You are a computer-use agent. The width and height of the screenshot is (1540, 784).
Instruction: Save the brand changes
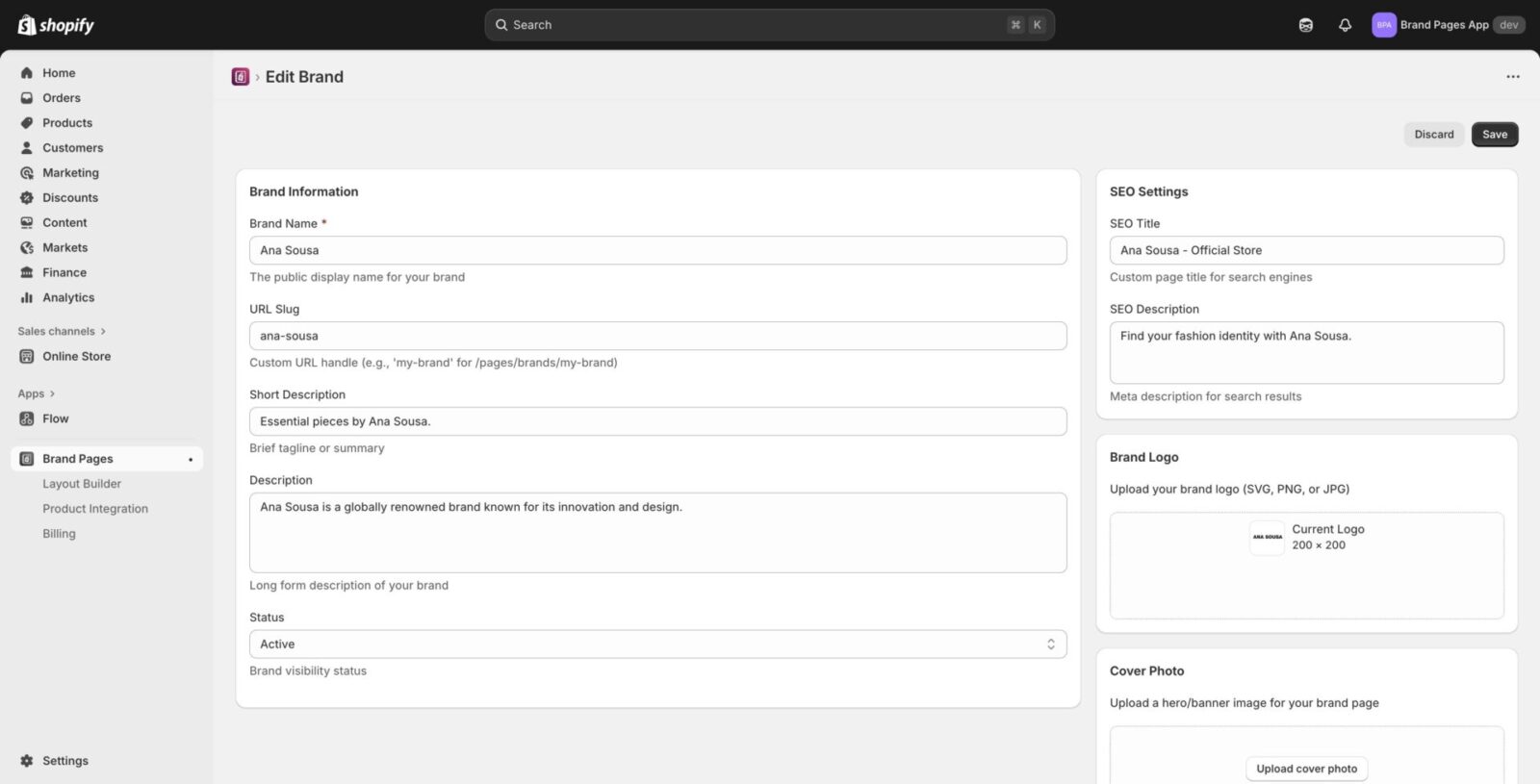click(1495, 135)
